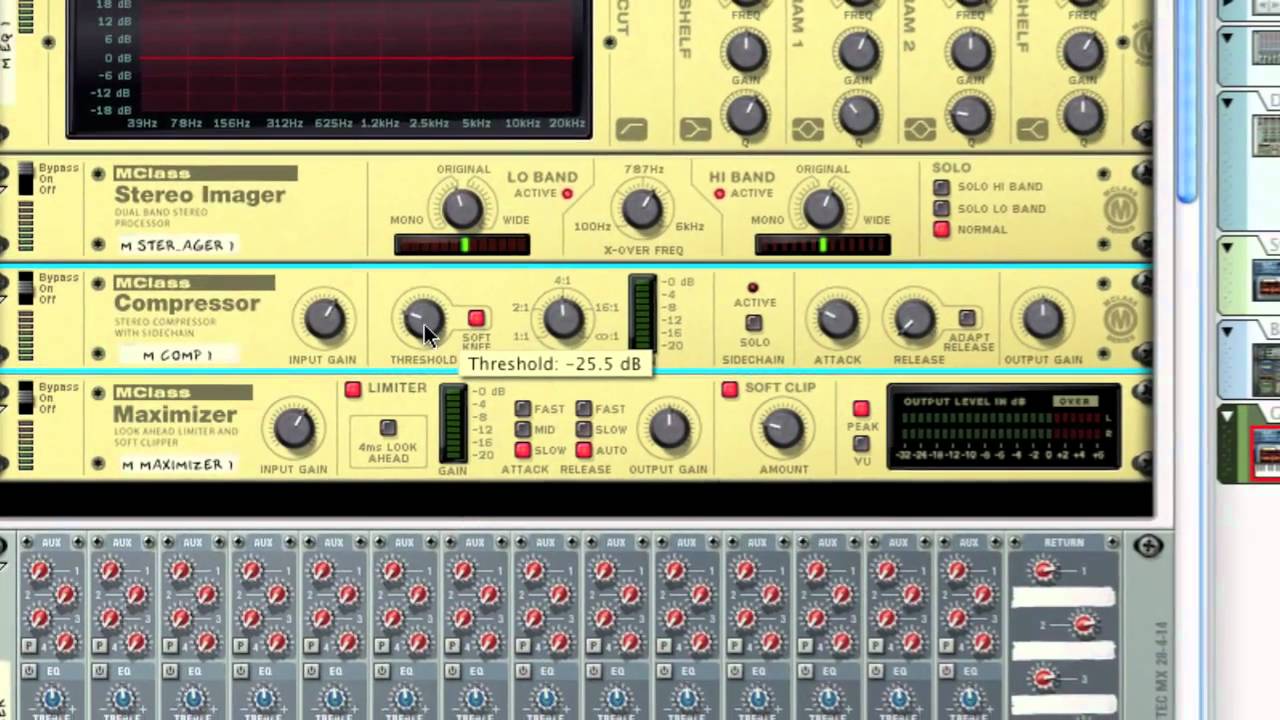
Task: Click the Compressor Output Gain knob
Action: pos(1043,319)
